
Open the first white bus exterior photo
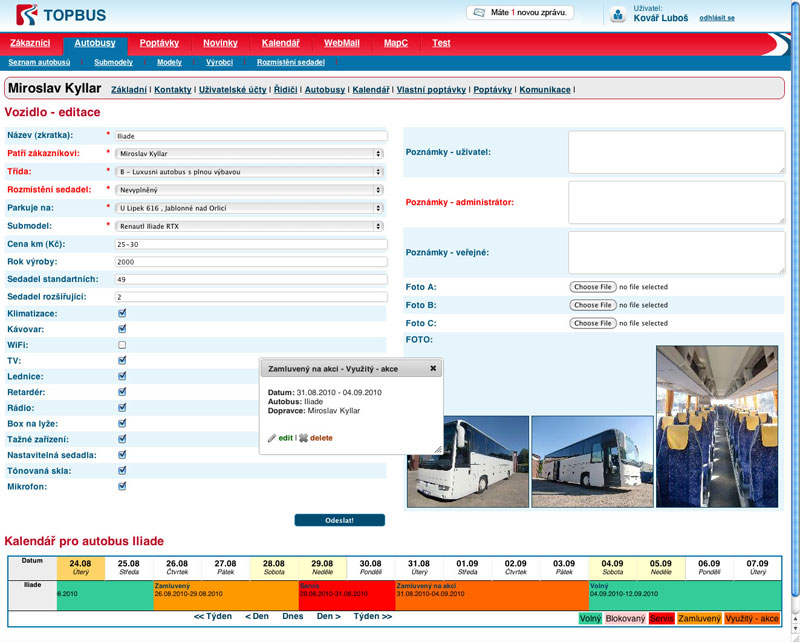[x=468, y=462]
